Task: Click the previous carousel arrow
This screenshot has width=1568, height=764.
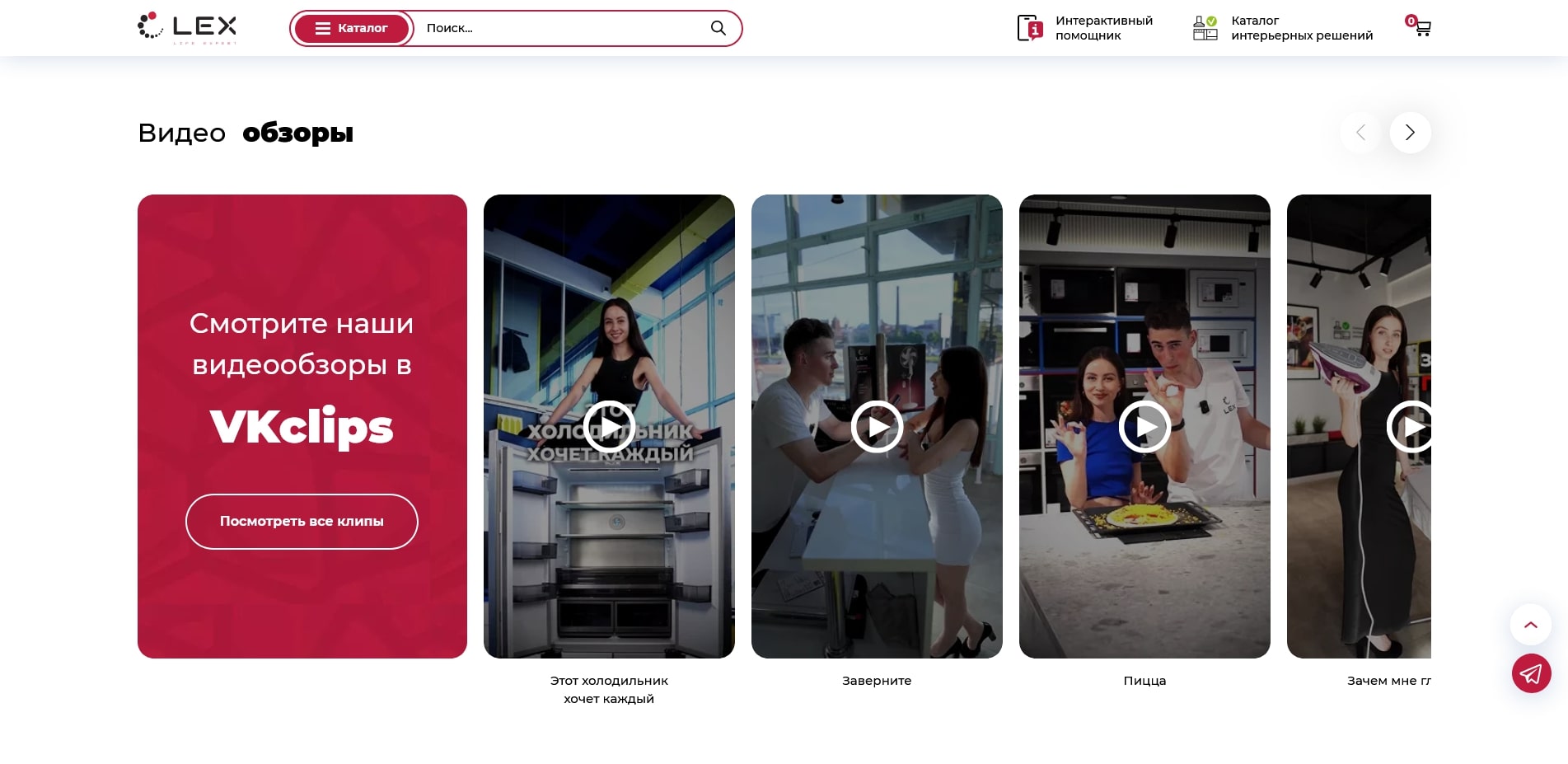Action: tap(1360, 133)
